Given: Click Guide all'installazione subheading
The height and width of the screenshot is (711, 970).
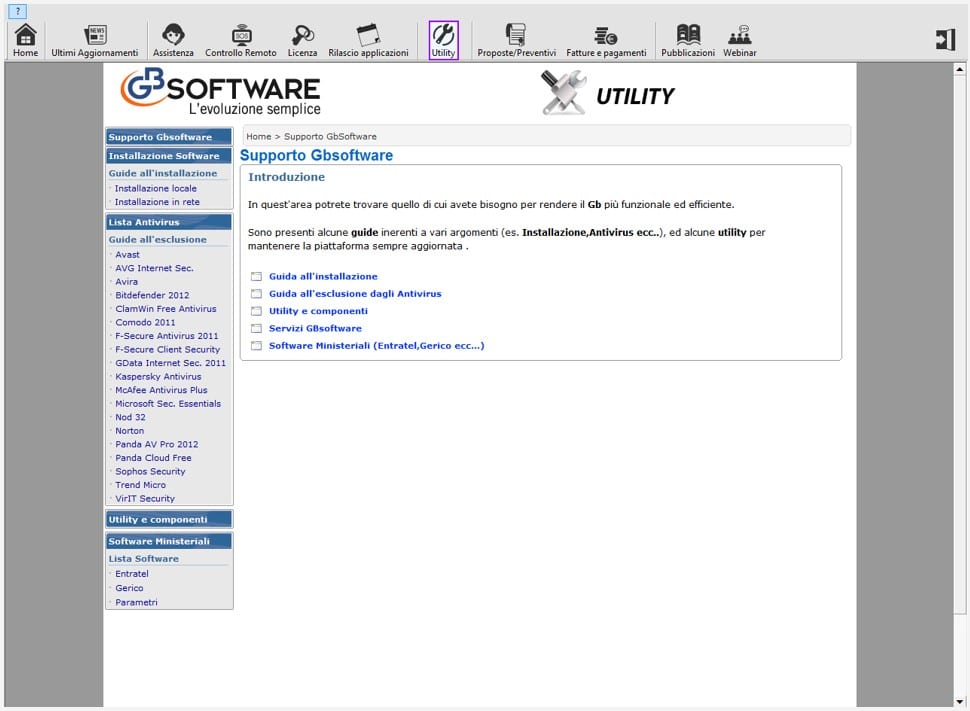Looking at the screenshot, I should point(163,174).
